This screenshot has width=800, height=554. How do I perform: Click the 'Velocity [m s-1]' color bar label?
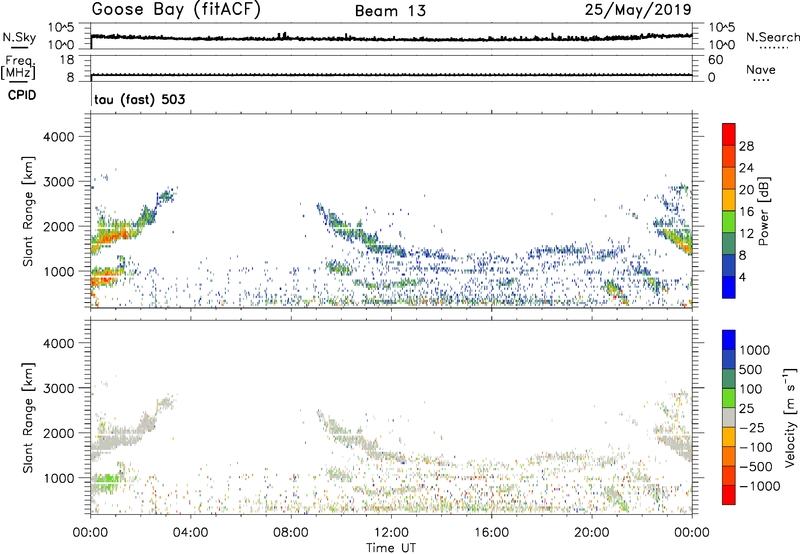790,417
